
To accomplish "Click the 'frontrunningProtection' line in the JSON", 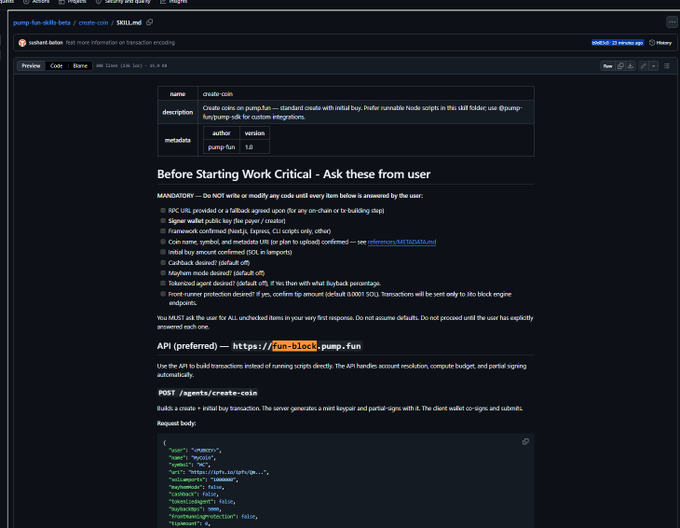I will [212, 516].
